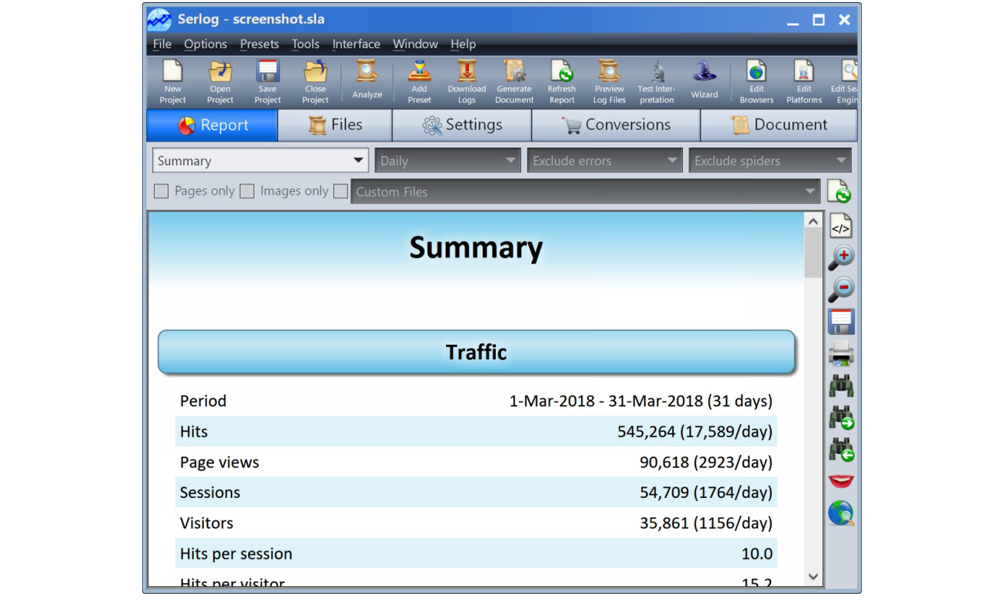Viewport: 1000px width, 600px height.
Task: Open the Exclude spiders dropdown
Action: (769, 161)
